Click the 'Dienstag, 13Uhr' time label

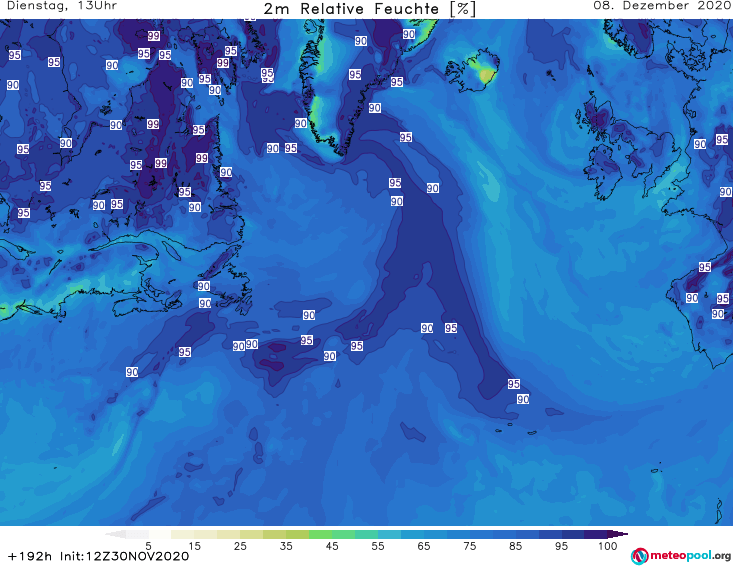(62, 6)
